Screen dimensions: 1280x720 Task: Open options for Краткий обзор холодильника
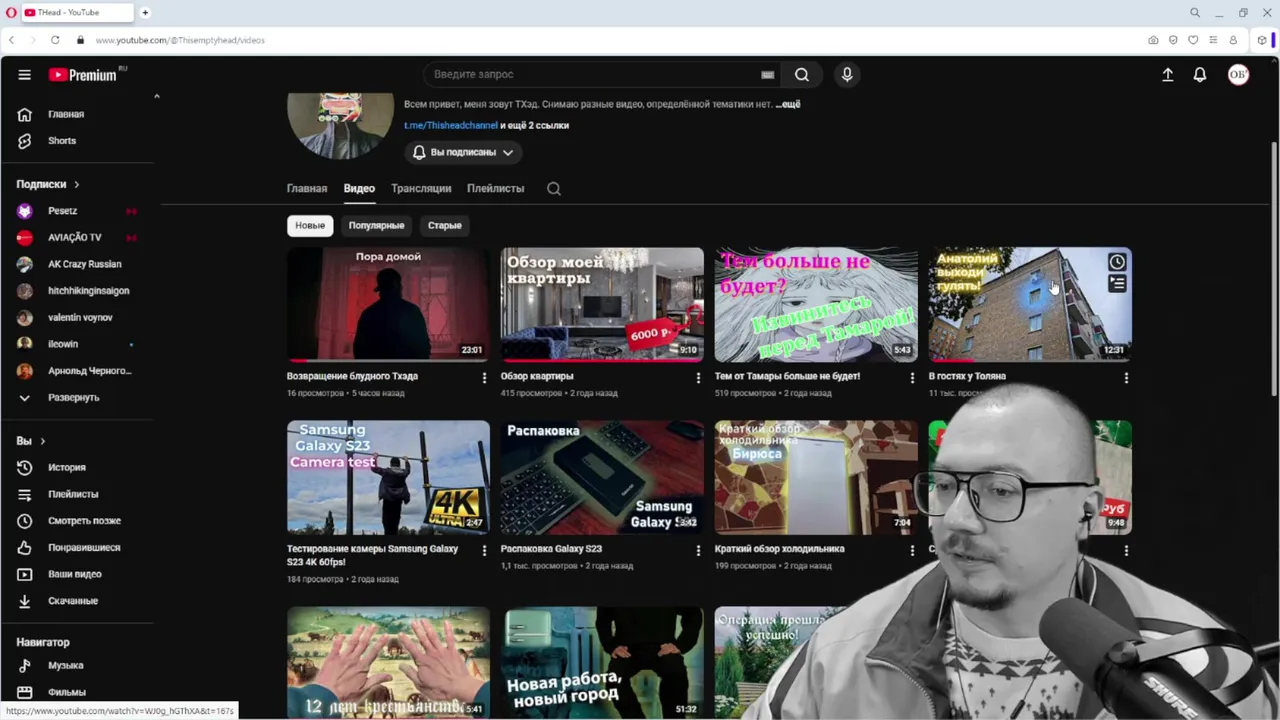pos(912,551)
